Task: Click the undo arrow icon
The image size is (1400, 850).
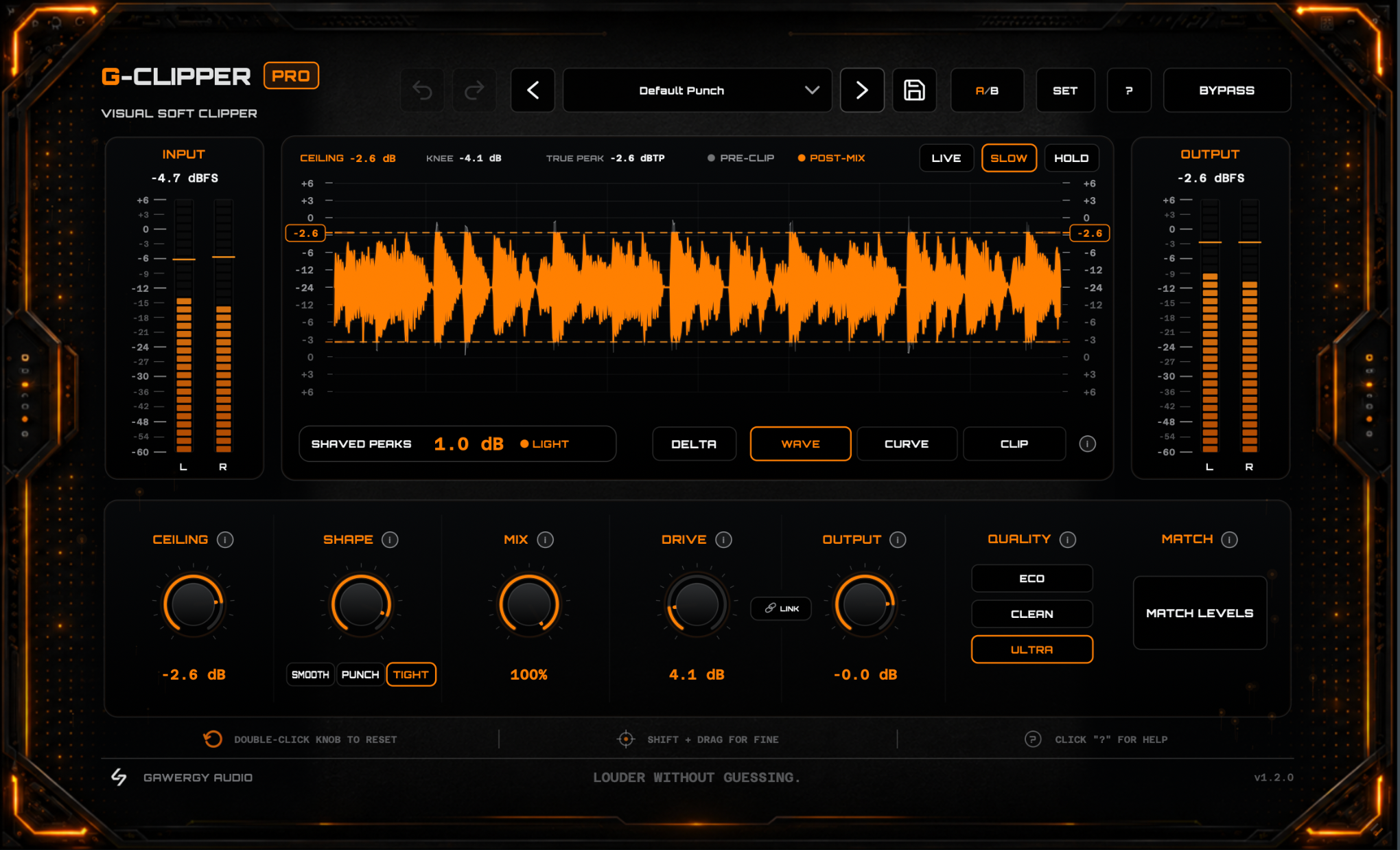Action: [422, 90]
